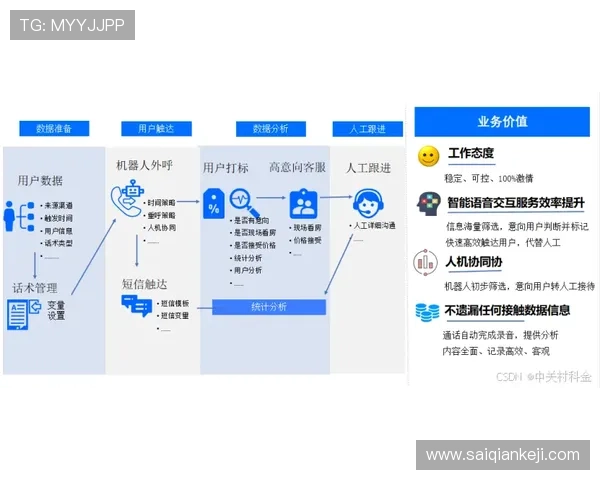Click the 价格接受 list item
This screenshot has height=480, width=600.
(306, 240)
